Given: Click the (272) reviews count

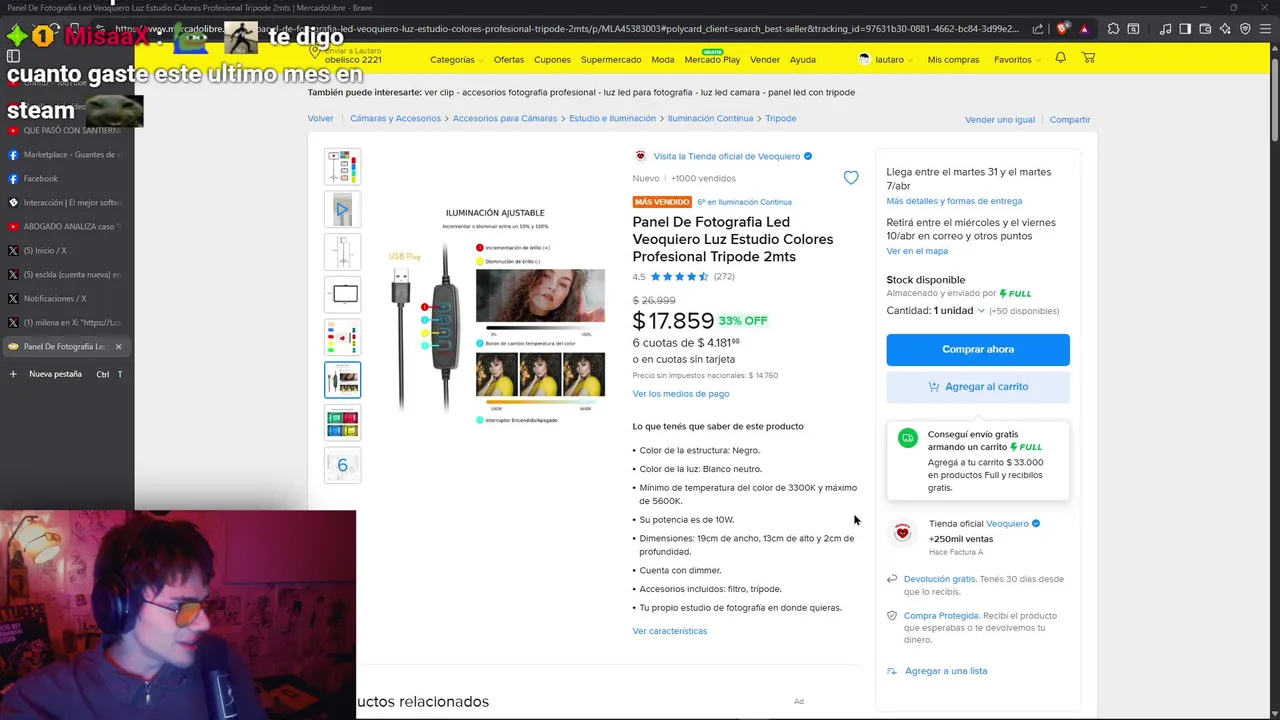Looking at the screenshot, I should click(724, 277).
